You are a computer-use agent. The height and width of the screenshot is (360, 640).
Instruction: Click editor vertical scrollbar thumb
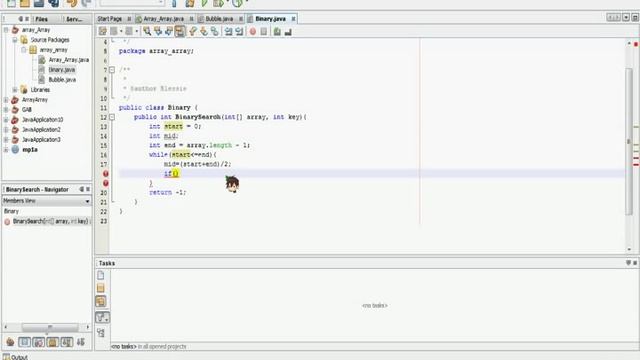point(629,141)
